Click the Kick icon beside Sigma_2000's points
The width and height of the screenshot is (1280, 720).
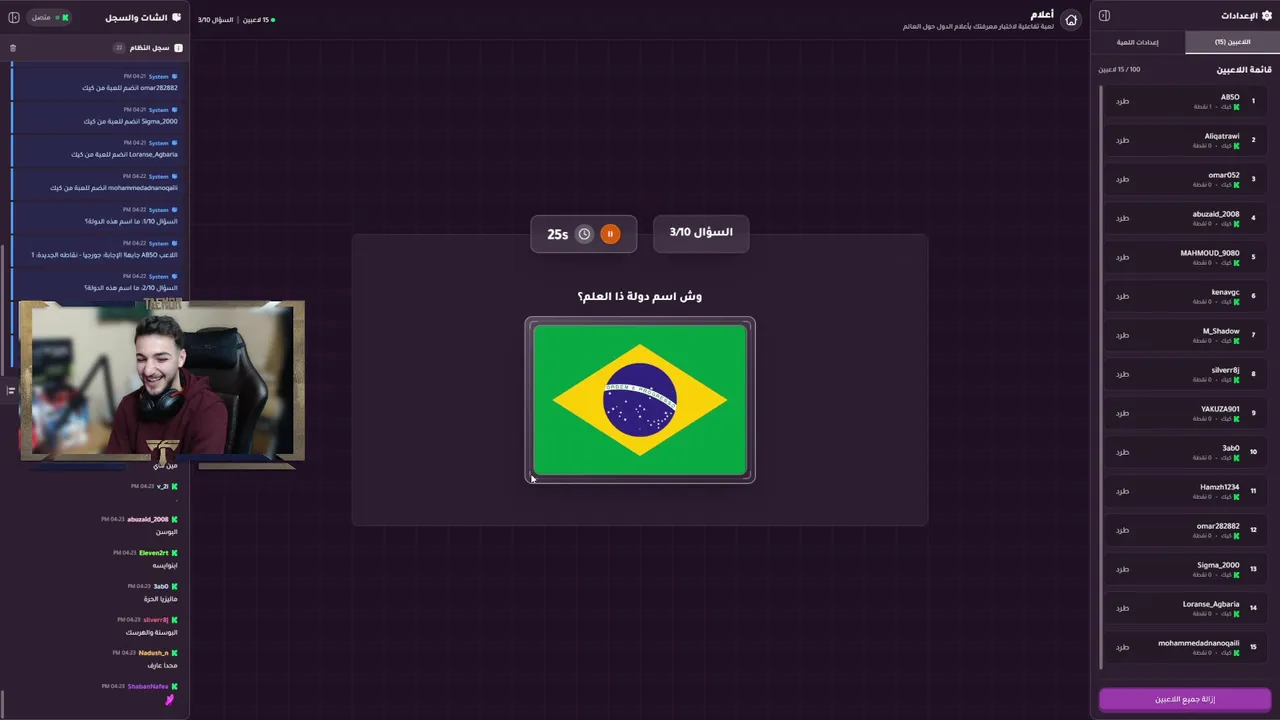(1236, 575)
